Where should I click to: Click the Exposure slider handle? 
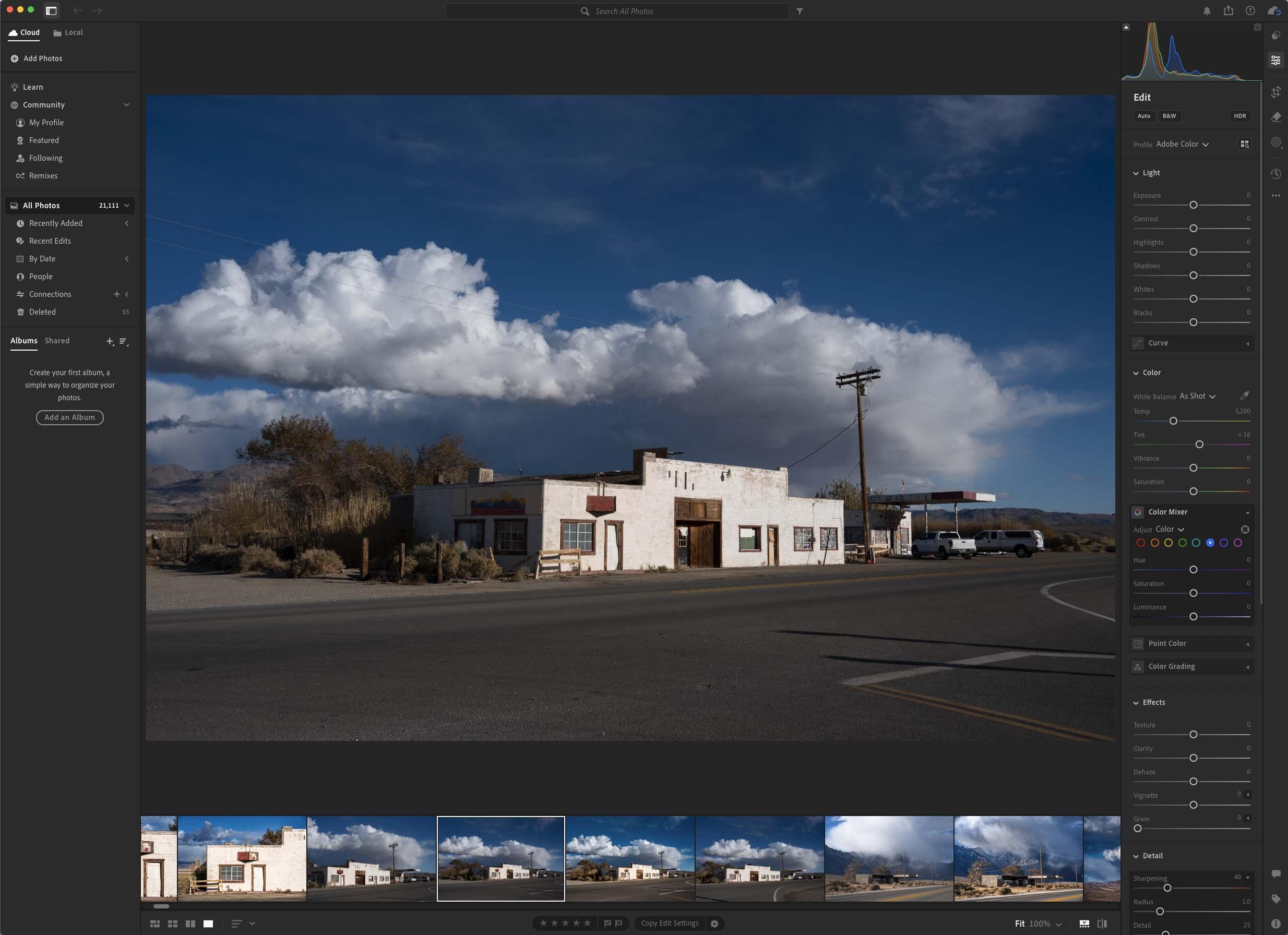[x=1193, y=205]
